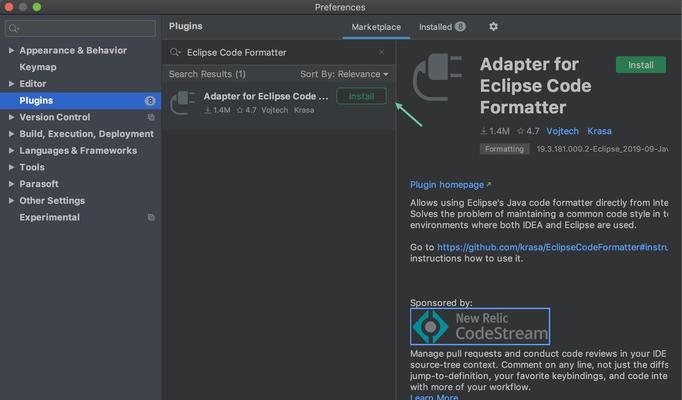Click the Sponsored by: label

click(441, 303)
